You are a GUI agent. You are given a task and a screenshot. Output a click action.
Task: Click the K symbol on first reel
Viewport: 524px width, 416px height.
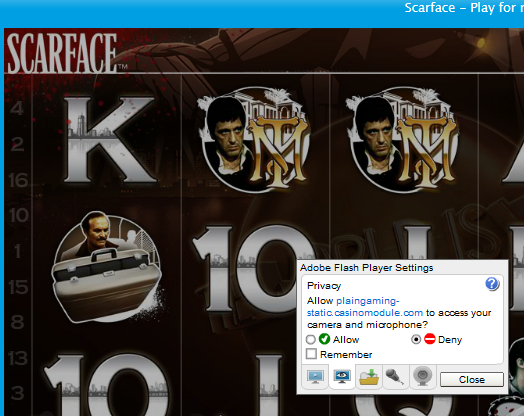[x=110, y=140]
